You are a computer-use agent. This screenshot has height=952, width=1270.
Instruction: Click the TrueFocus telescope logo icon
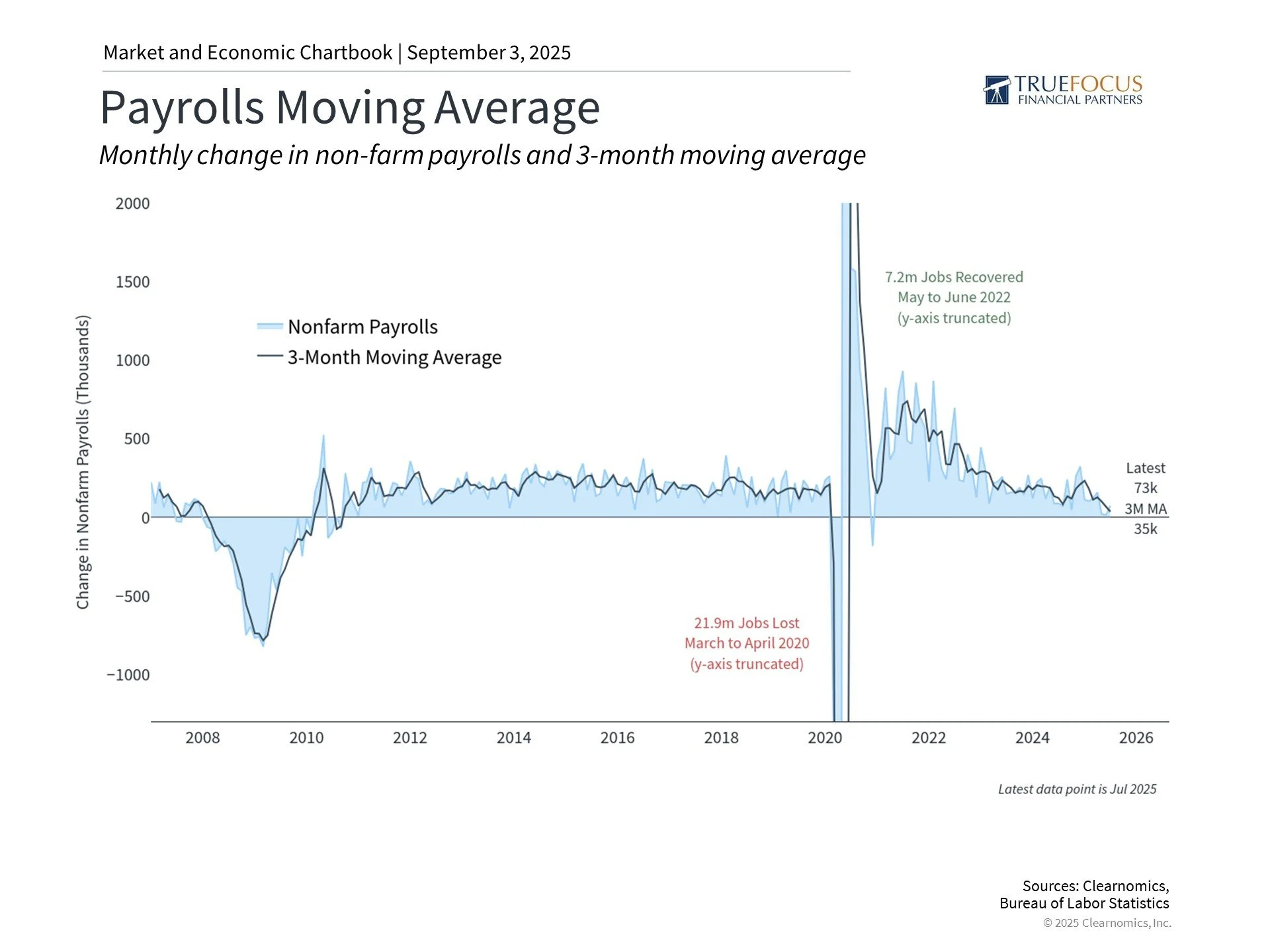pos(997,91)
